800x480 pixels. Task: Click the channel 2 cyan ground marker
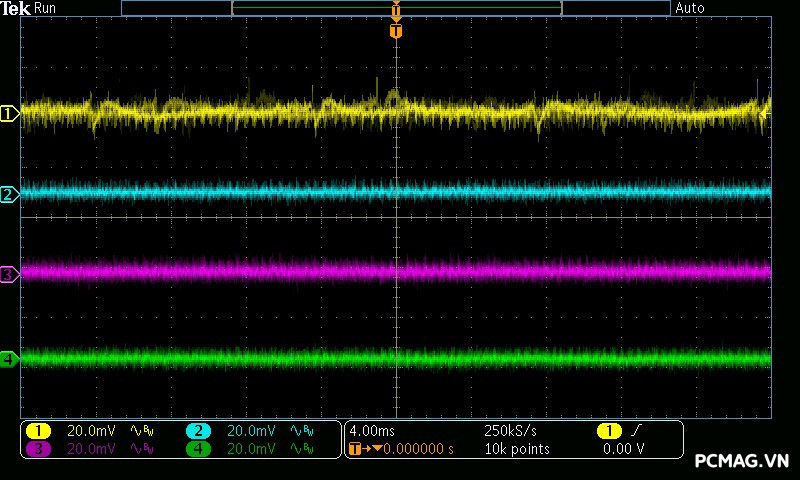click(x=9, y=194)
